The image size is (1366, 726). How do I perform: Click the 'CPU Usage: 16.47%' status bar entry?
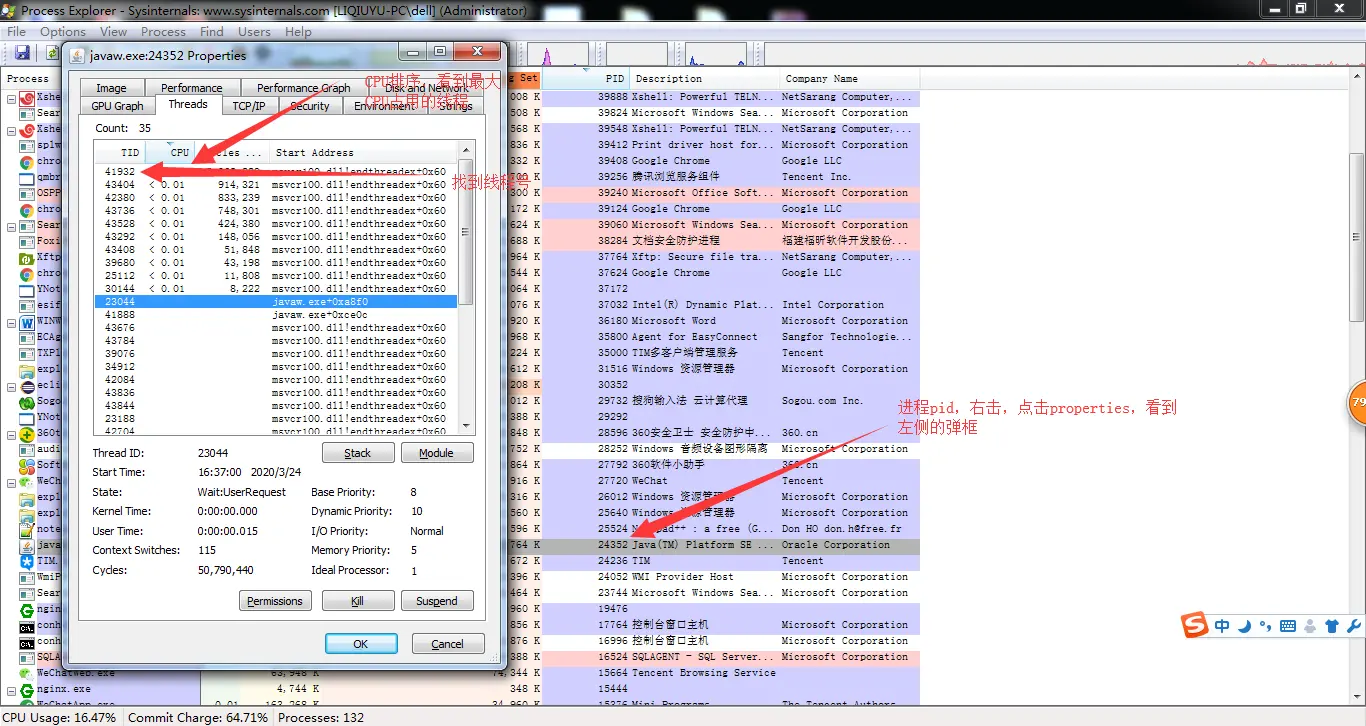(58, 718)
